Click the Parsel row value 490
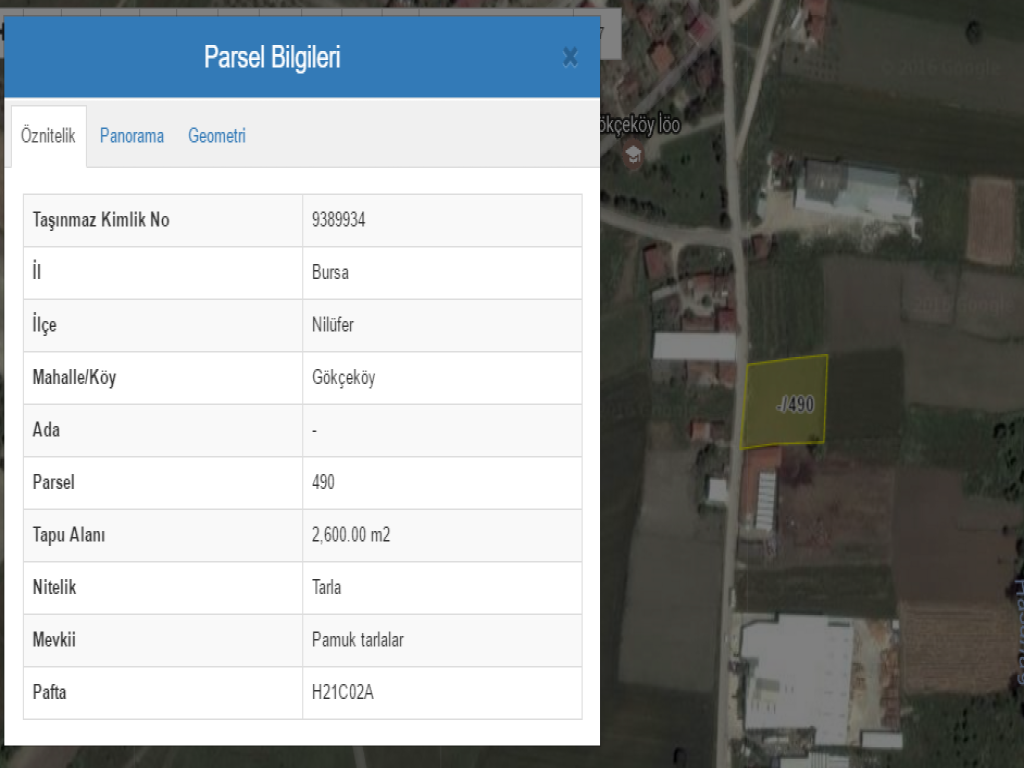 click(324, 482)
